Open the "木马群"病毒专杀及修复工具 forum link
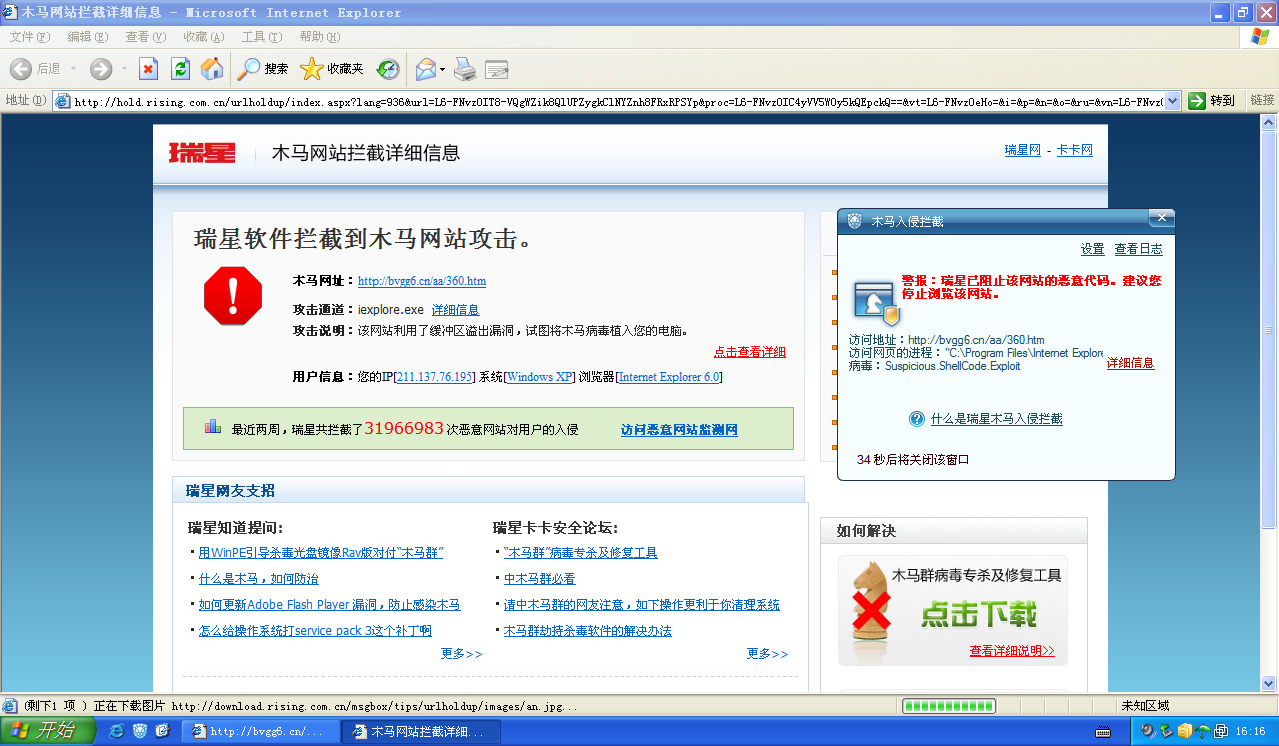This screenshot has width=1279, height=746. click(581, 553)
